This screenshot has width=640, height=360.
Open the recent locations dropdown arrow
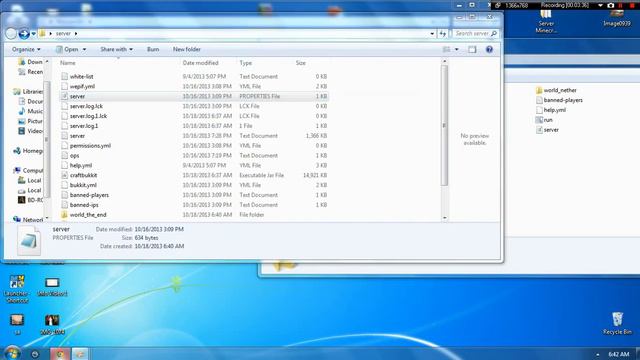click(33, 33)
